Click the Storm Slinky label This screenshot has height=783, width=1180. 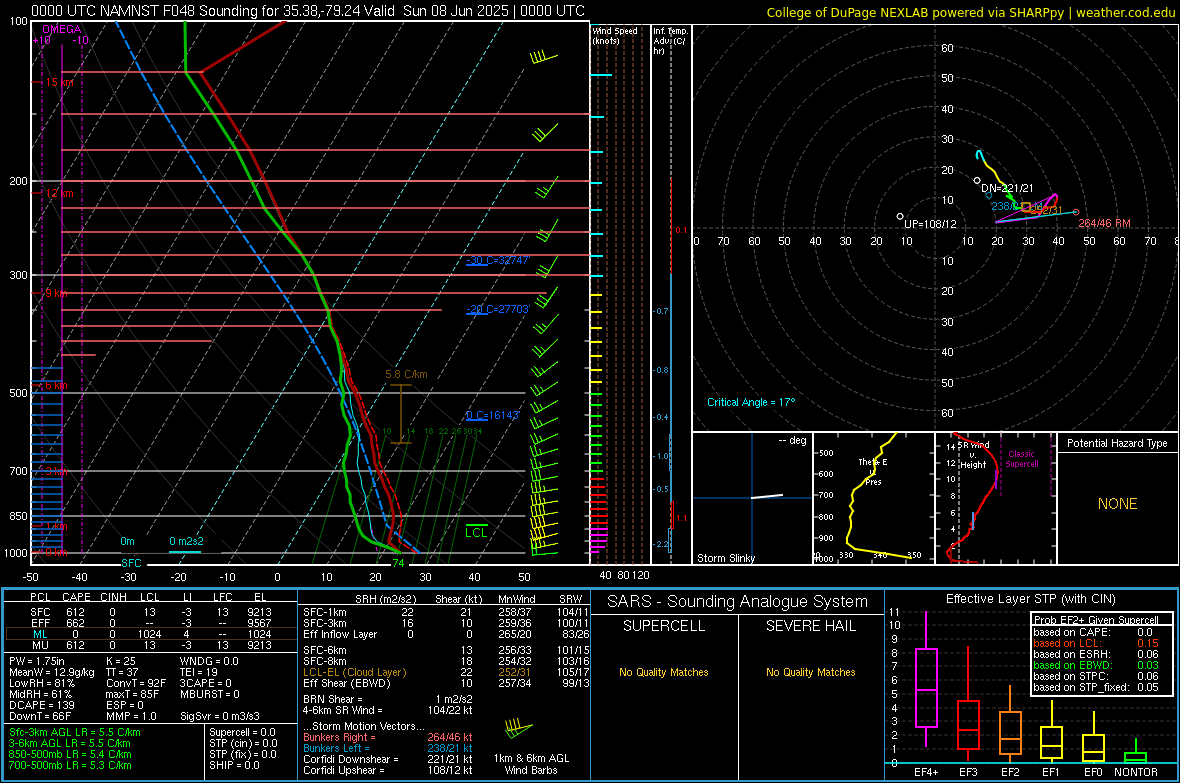[x=725, y=558]
